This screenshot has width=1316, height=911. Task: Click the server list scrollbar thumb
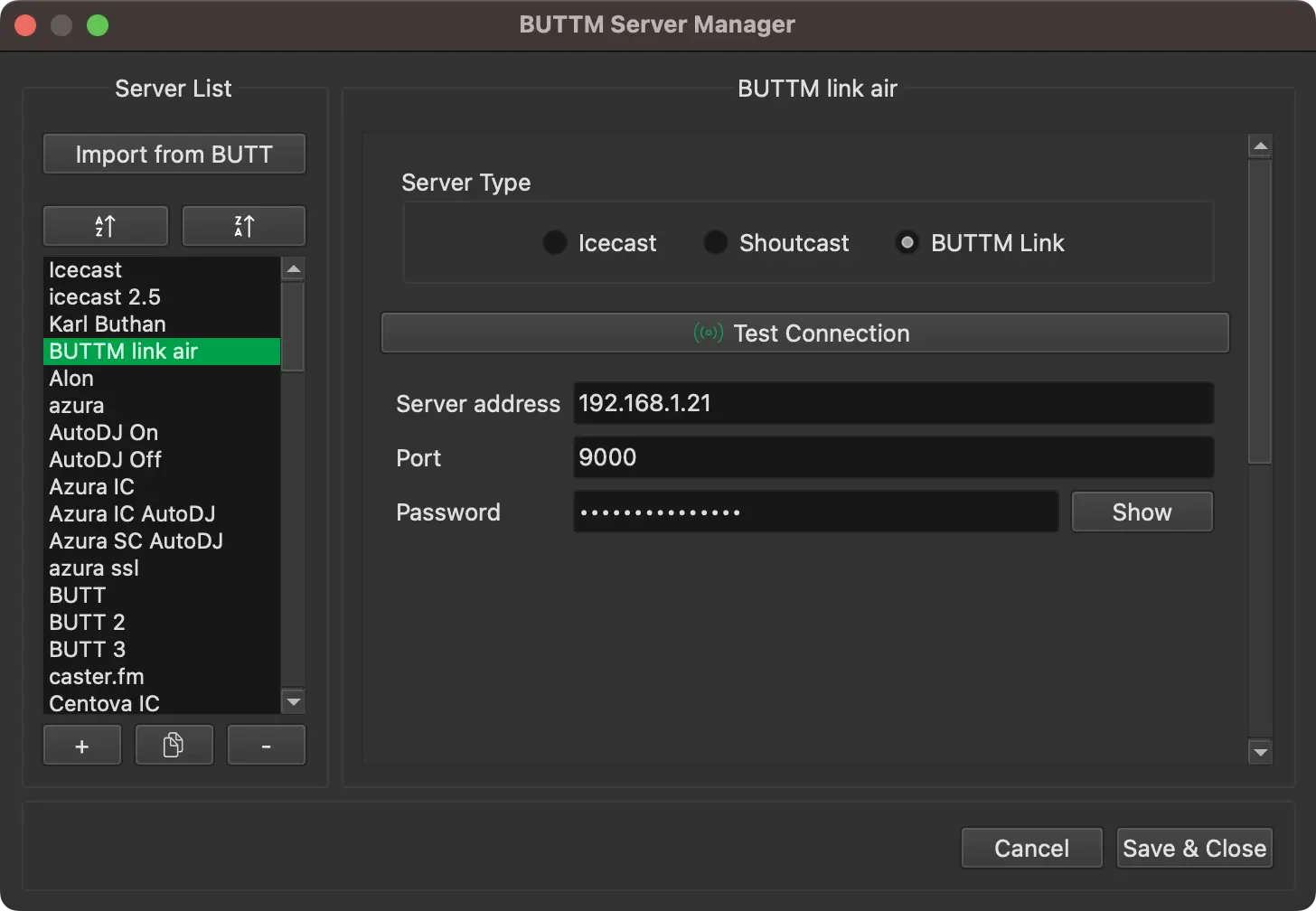coord(293,325)
